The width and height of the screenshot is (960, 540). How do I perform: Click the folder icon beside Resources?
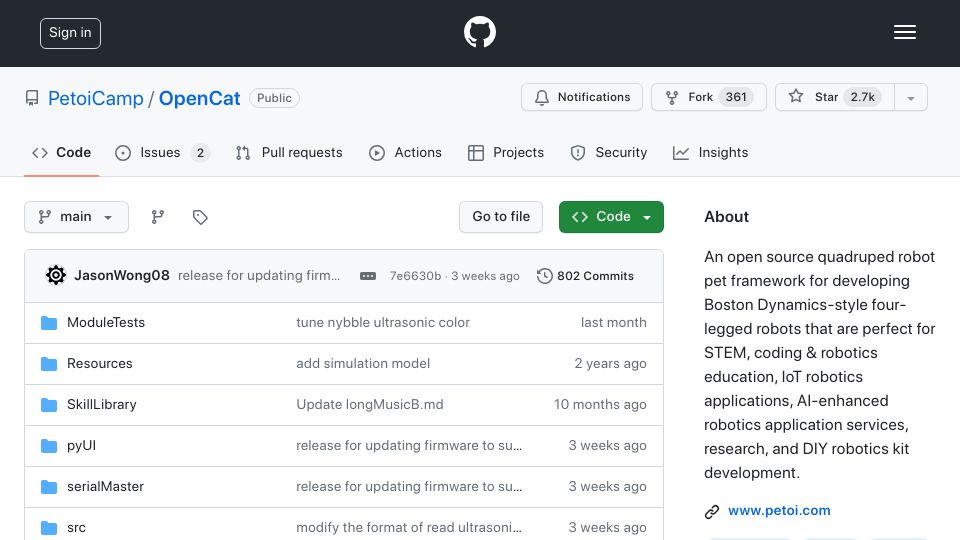click(x=49, y=364)
